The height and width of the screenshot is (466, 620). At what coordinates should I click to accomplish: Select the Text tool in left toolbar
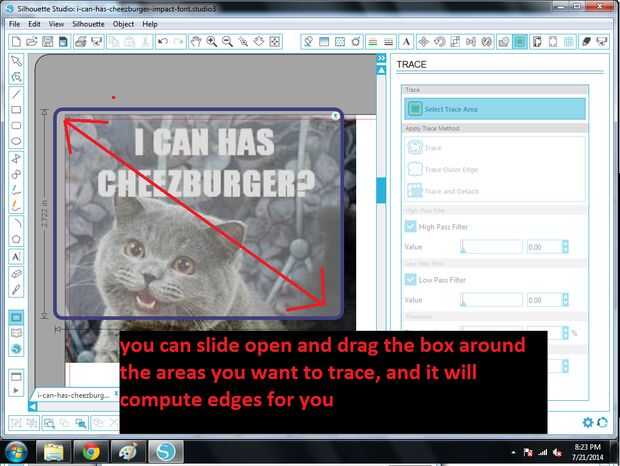(x=16, y=257)
